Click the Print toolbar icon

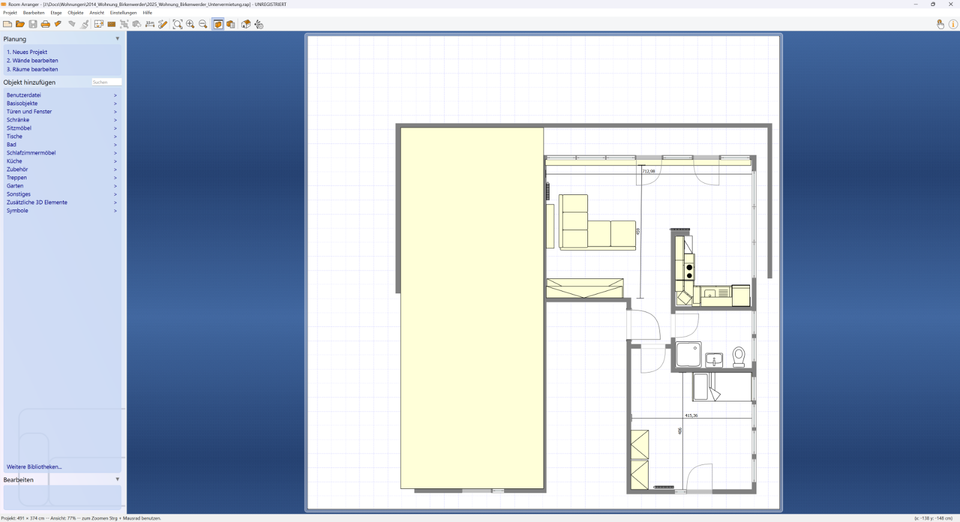pos(45,24)
